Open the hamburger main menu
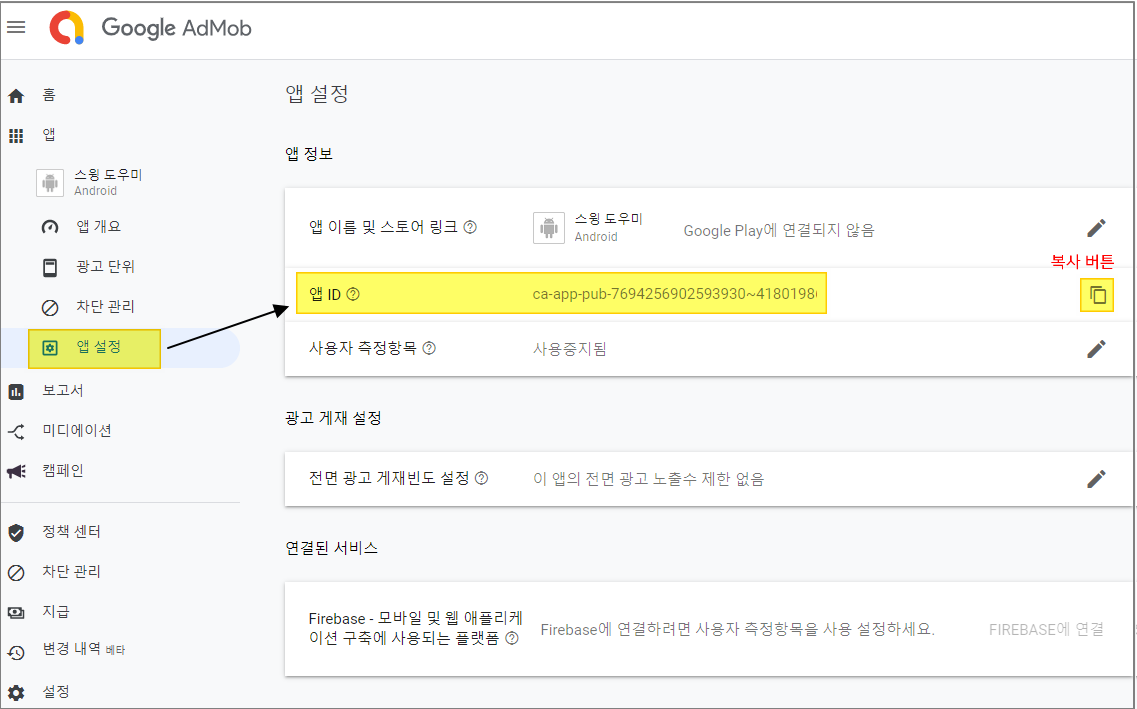The image size is (1137, 709). coord(16,27)
